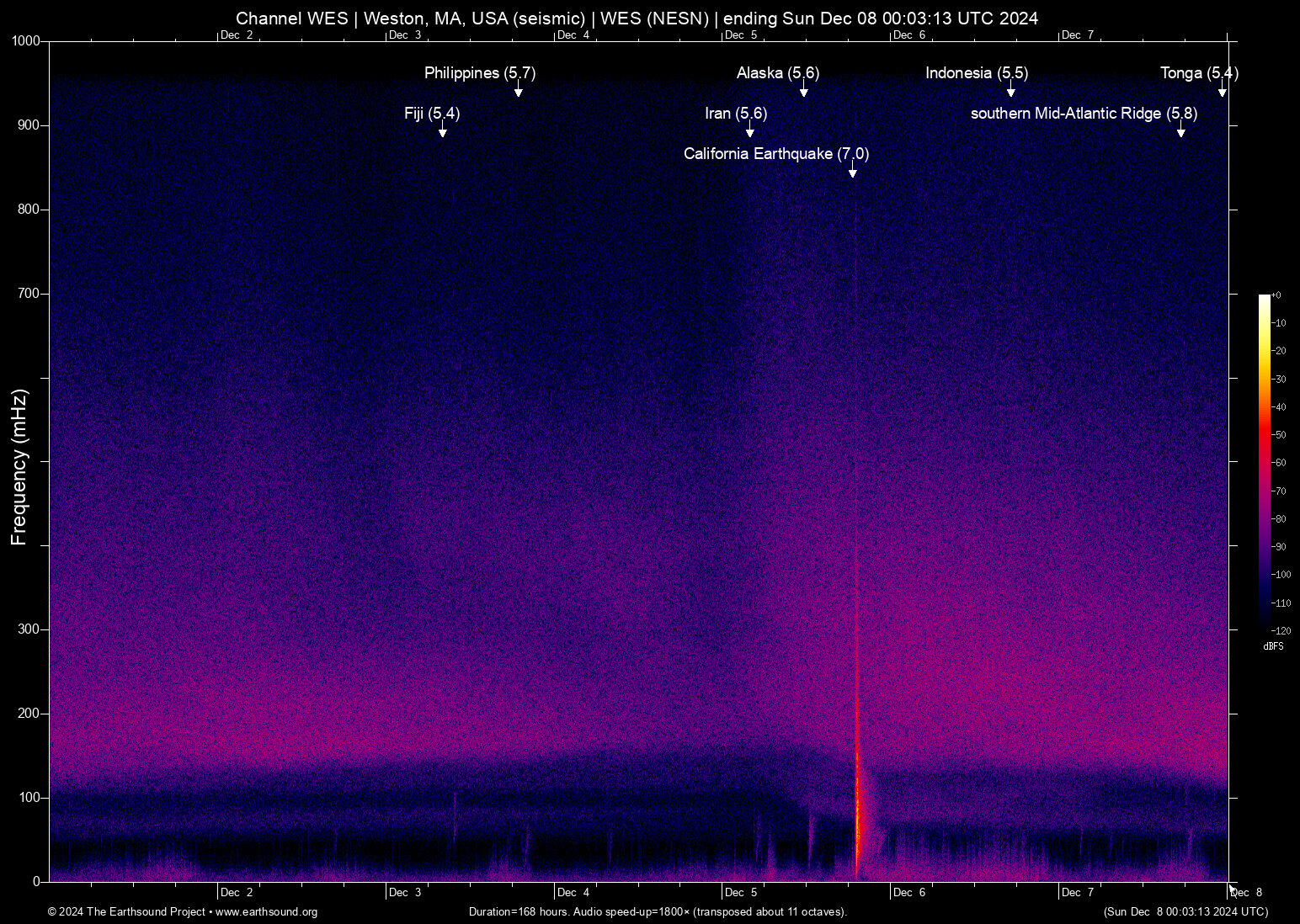Screen dimensions: 1300x924
Task: Click the "Channel WES | Weston, MA" title
Action: tap(637, 19)
